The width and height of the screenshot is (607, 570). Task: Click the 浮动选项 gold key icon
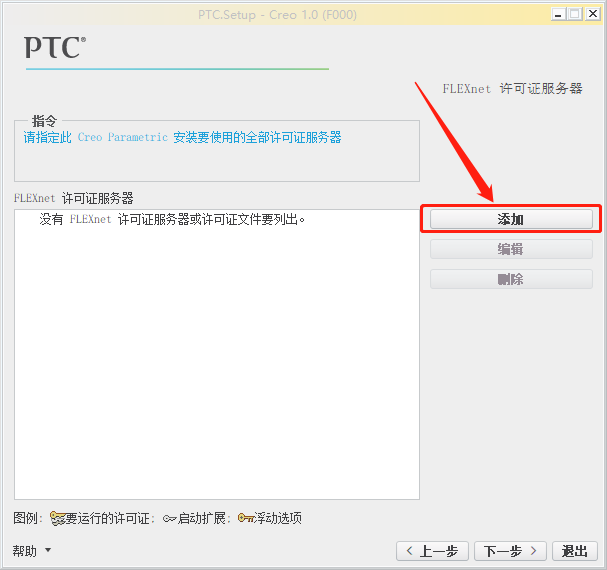point(245,518)
